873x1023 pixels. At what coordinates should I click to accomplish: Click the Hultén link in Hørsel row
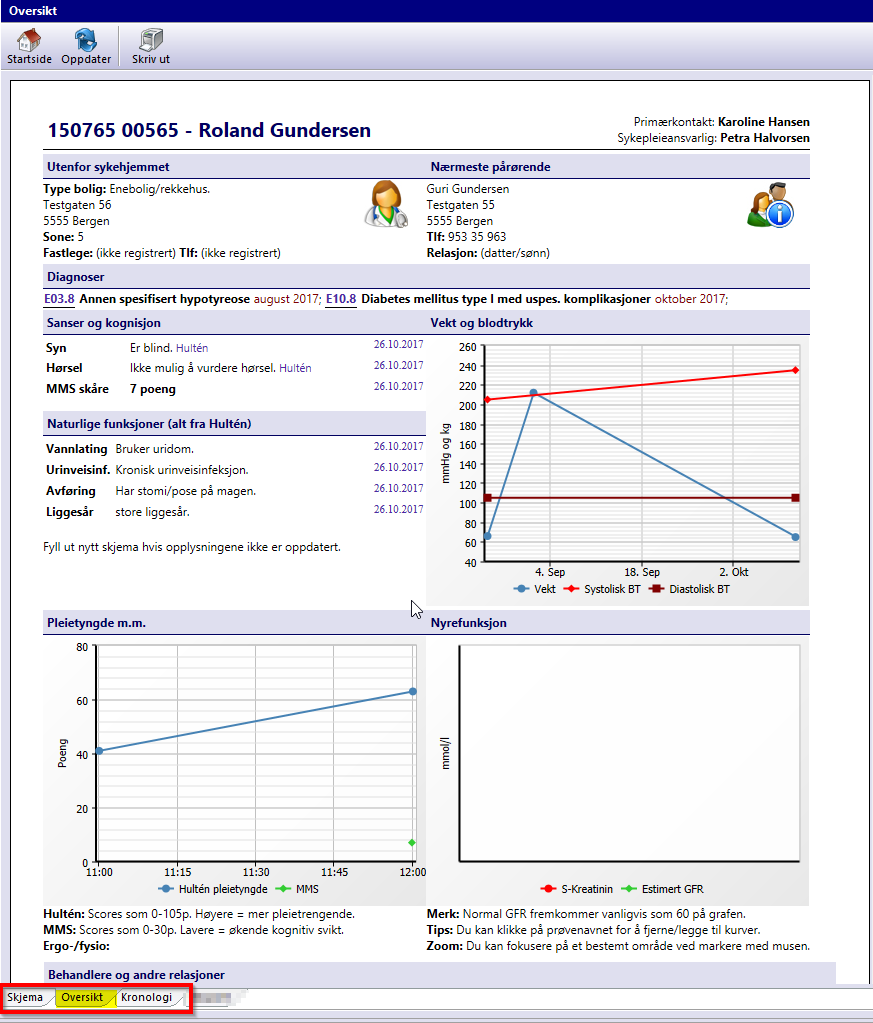[295, 368]
